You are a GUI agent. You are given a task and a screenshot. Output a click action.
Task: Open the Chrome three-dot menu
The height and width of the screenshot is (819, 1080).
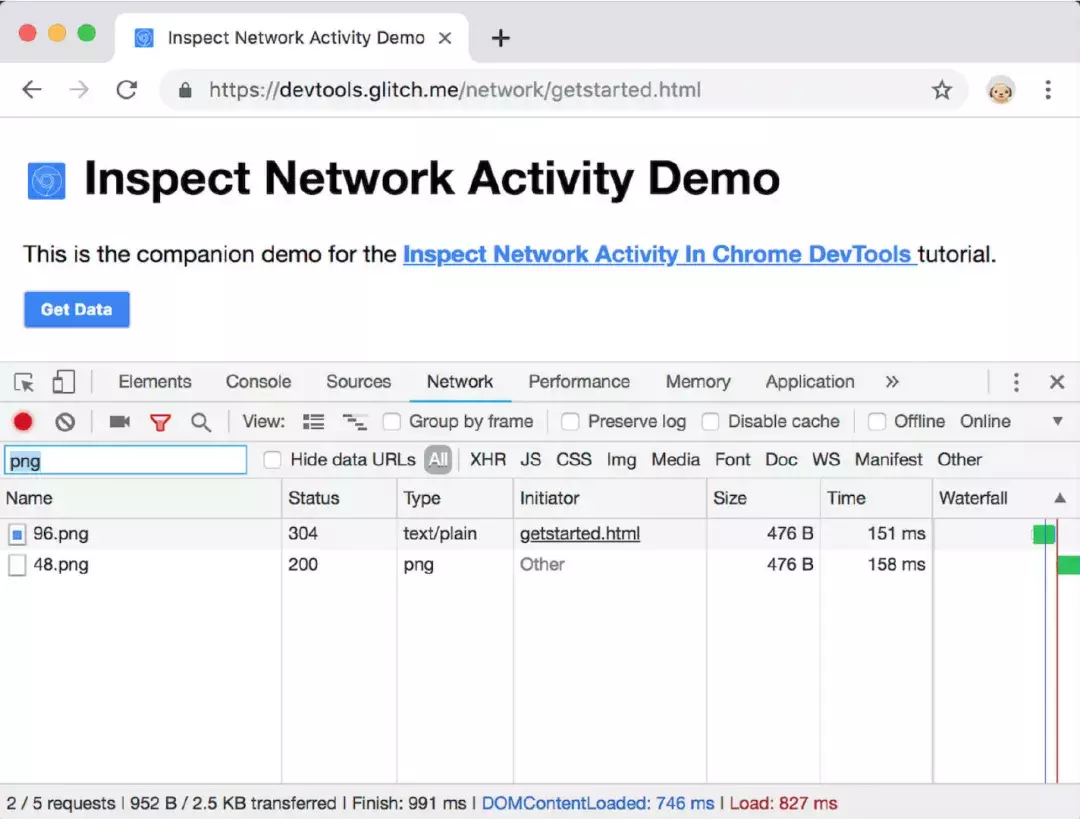tap(1048, 90)
